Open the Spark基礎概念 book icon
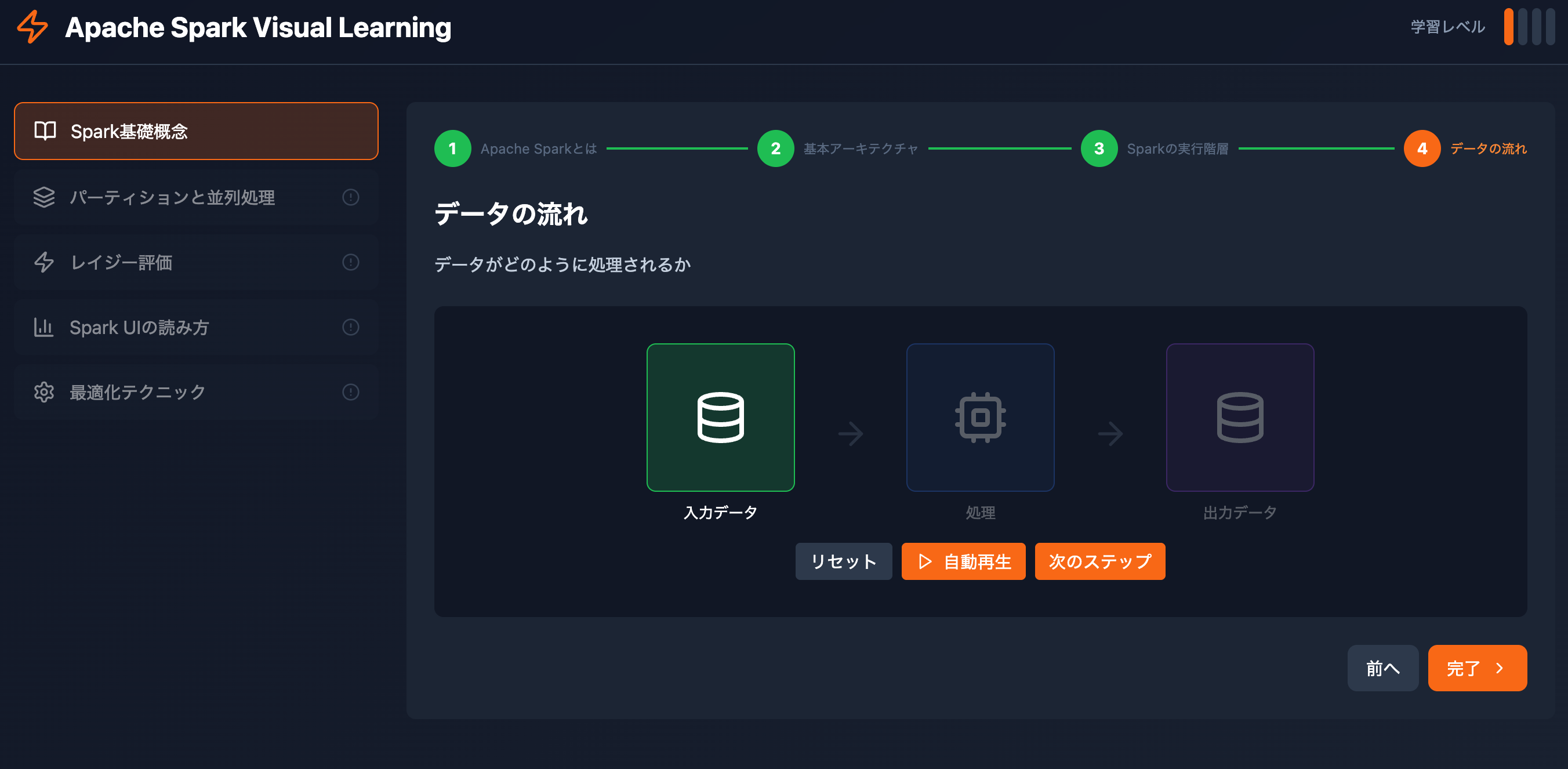1568x769 pixels. tap(45, 131)
